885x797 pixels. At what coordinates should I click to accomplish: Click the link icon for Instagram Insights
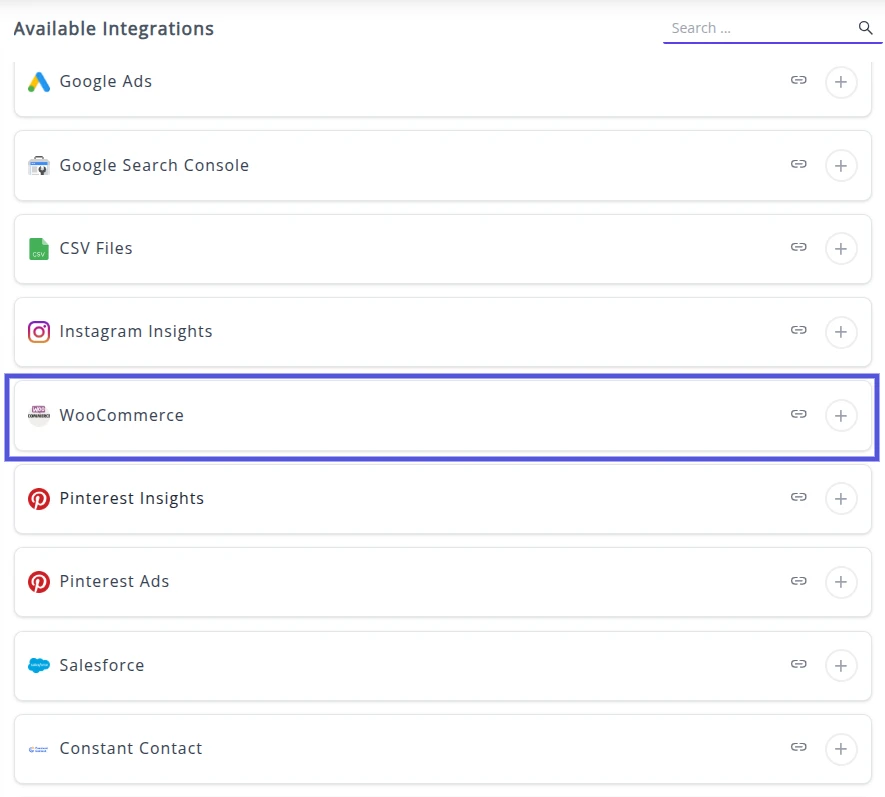tap(798, 330)
